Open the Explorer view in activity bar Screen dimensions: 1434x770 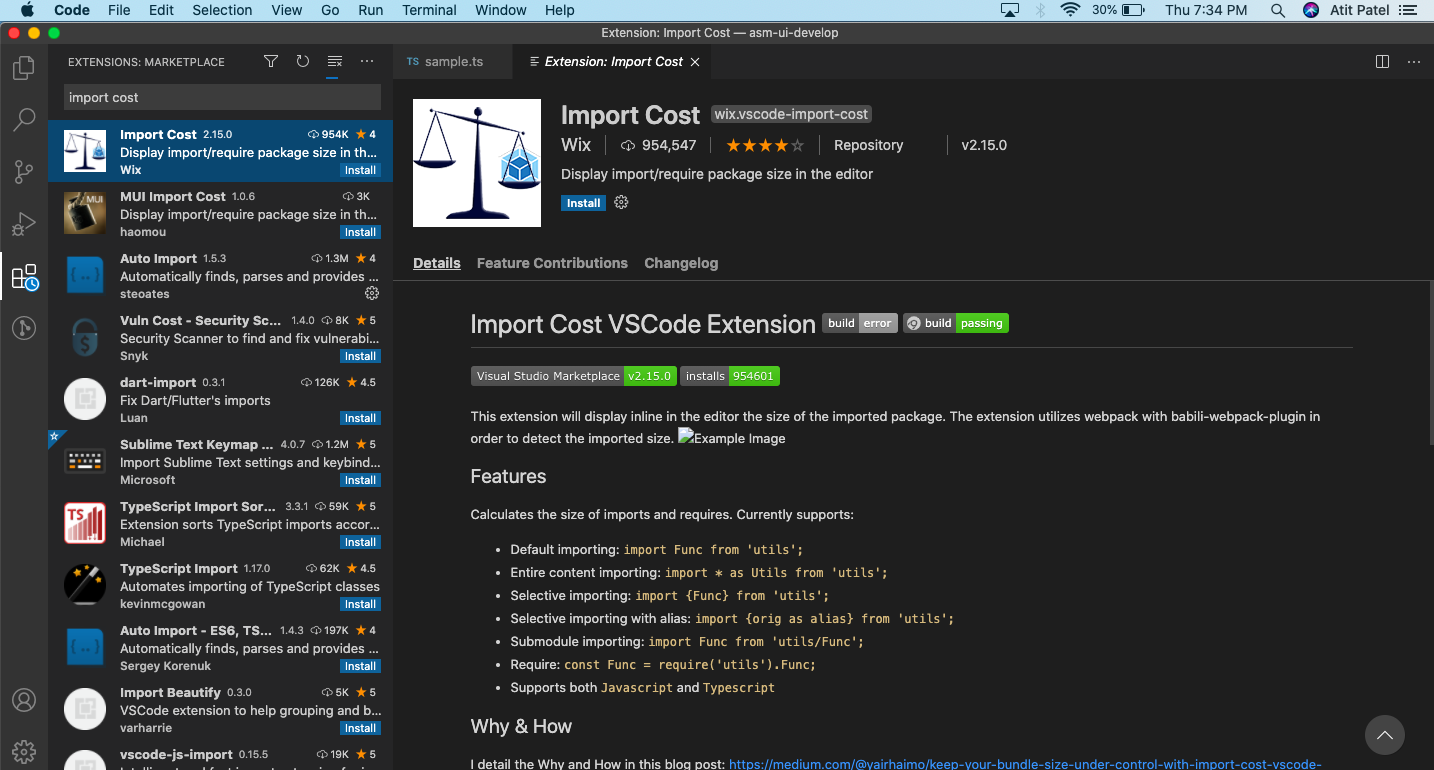click(x=24, y=68)
